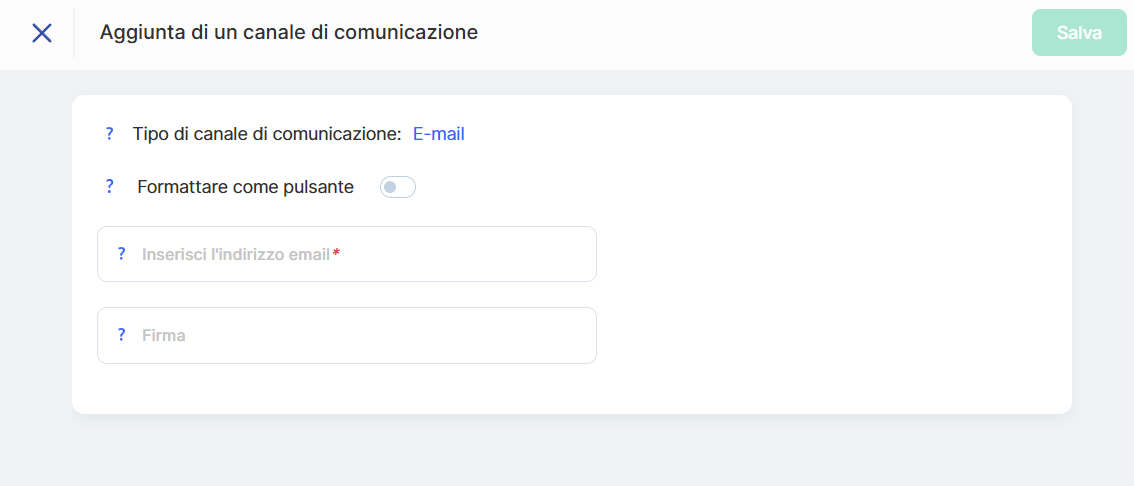Enable the Formattare come pulsante switch
Viewport: 1134px width, 486px height.
click(x=397, y=187)
